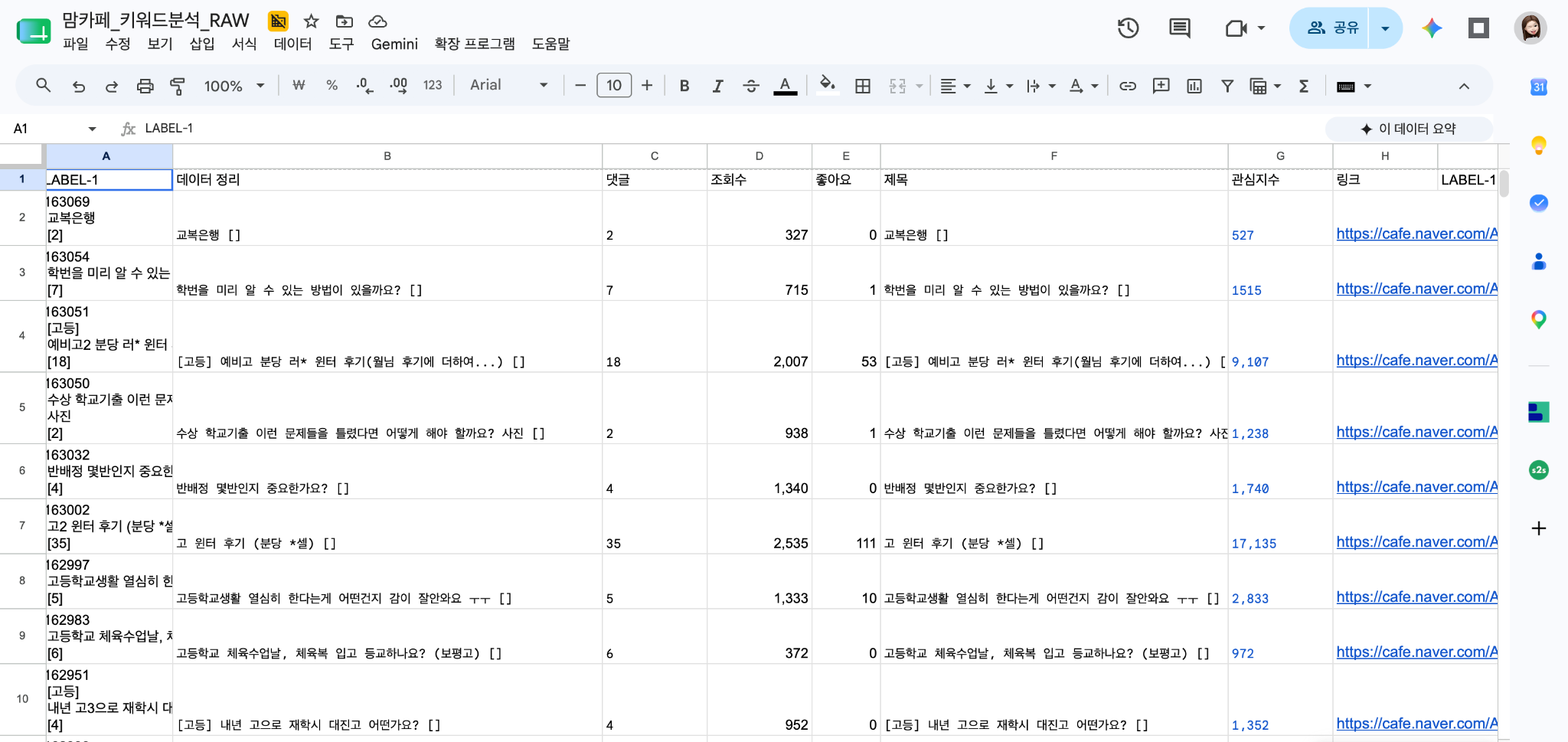Viewport: 1568px width, 742px height.
Task: Open the 수정 menu
Action: coord(118,44)
